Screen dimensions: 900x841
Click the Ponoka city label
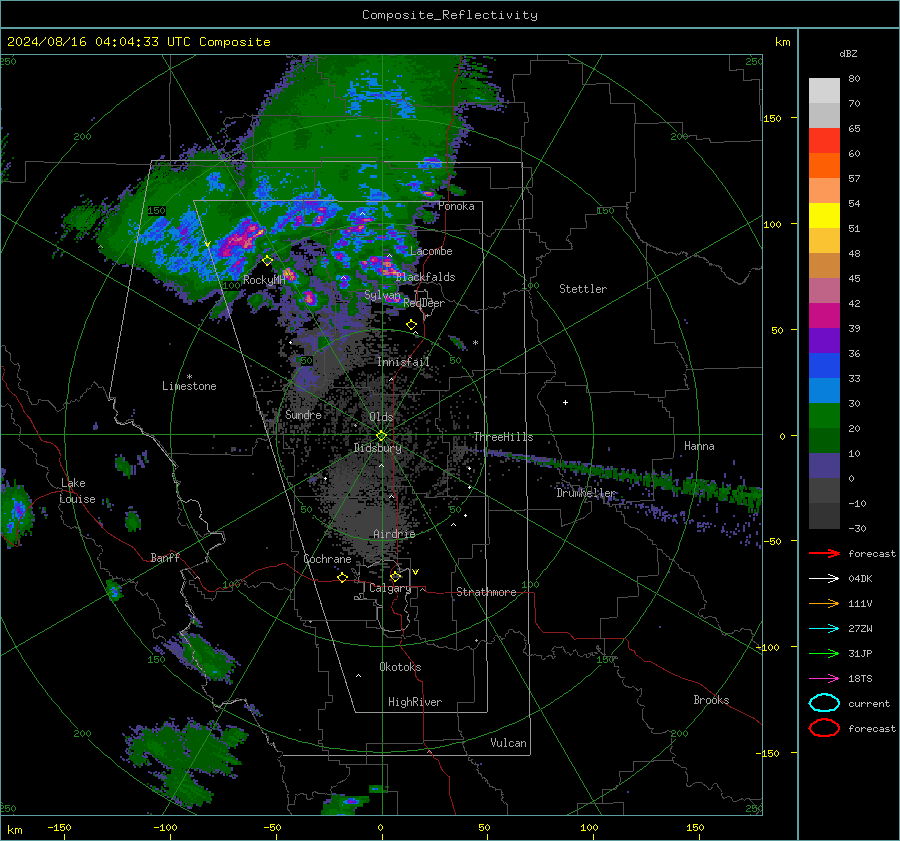pos(456,206)
